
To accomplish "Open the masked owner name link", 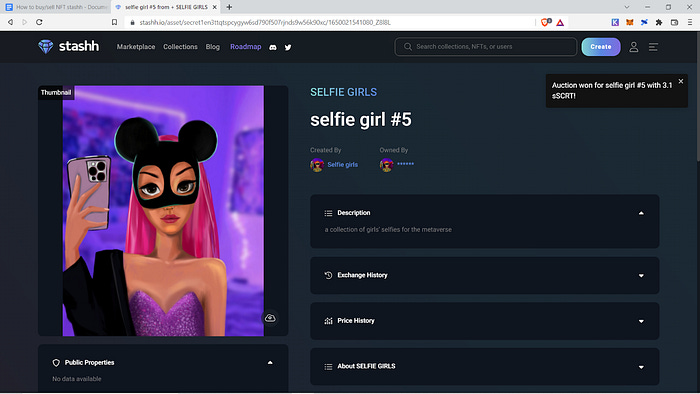I will [405, 164].
